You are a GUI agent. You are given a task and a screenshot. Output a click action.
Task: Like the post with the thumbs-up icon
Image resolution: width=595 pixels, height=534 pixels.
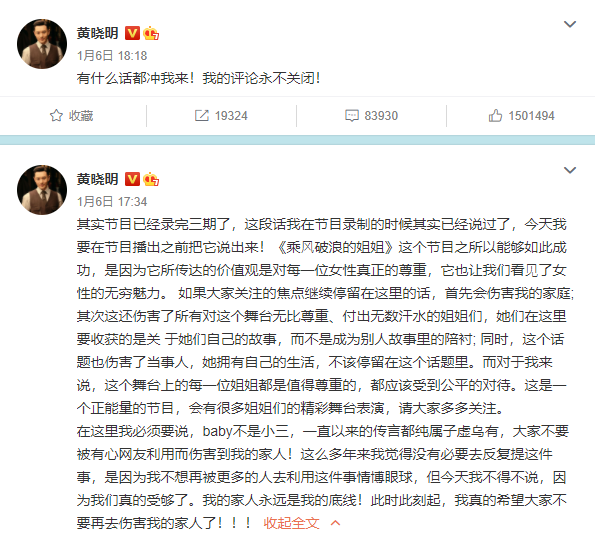point(495,115)
